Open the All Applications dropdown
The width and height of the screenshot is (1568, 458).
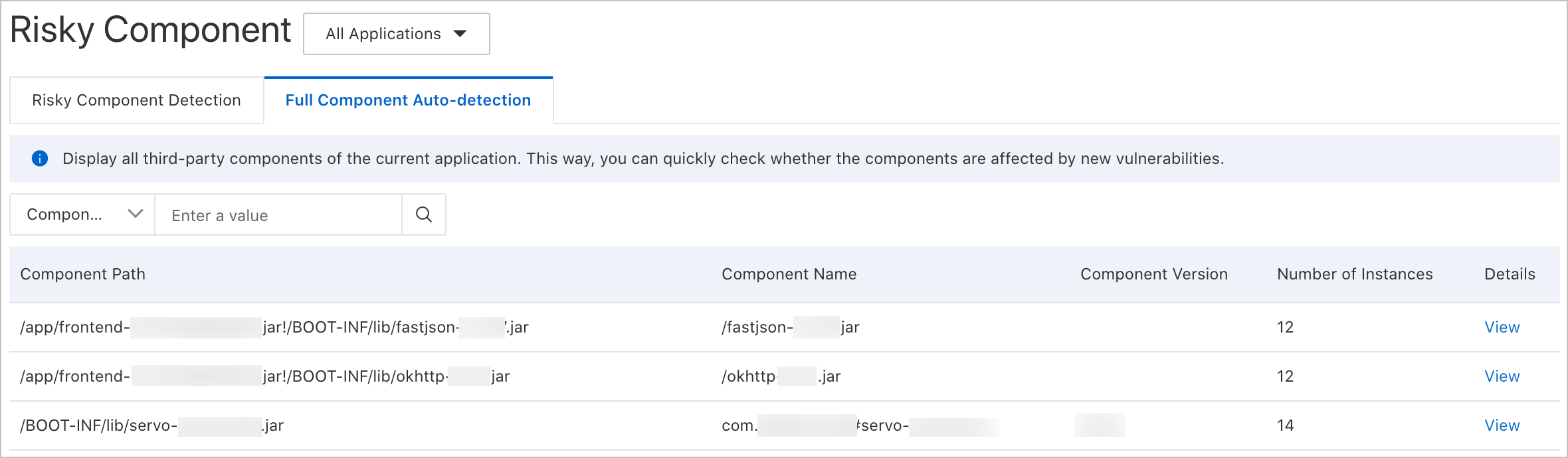[x=396, y=34]
